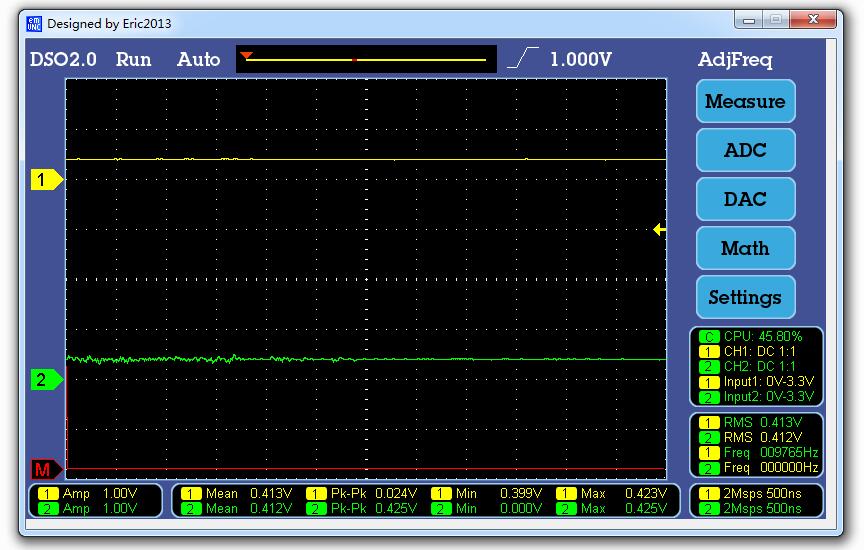
Task: Click channel 2 Amp 1.00V setting
Action: 100,508
